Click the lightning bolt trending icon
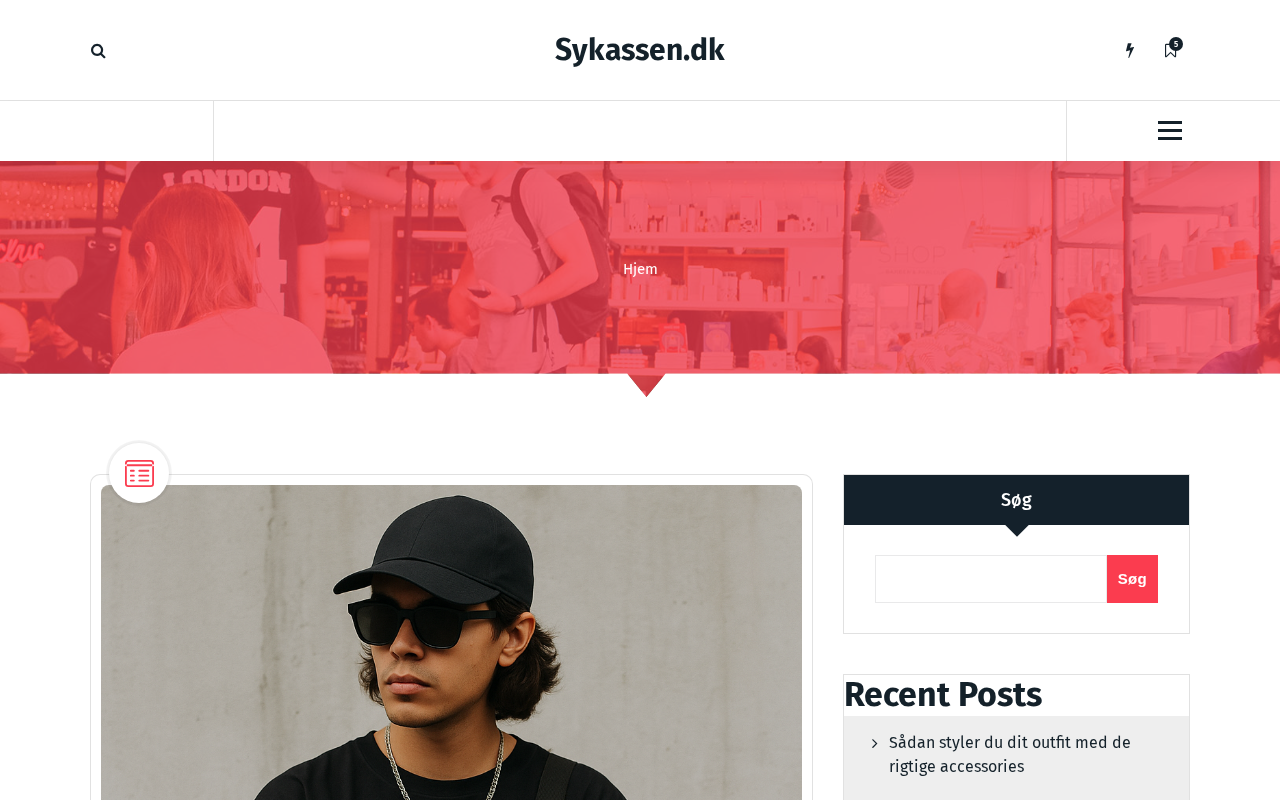Viewport: 1280px width, 800px height. click(x=1130, y=50)
